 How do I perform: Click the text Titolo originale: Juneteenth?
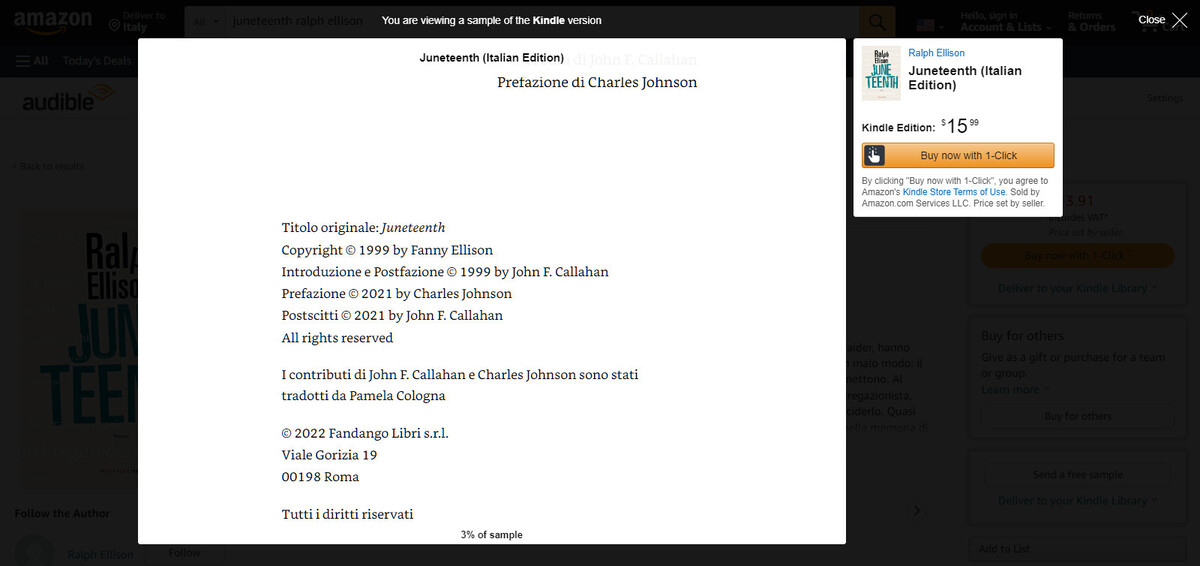[364, 228]
